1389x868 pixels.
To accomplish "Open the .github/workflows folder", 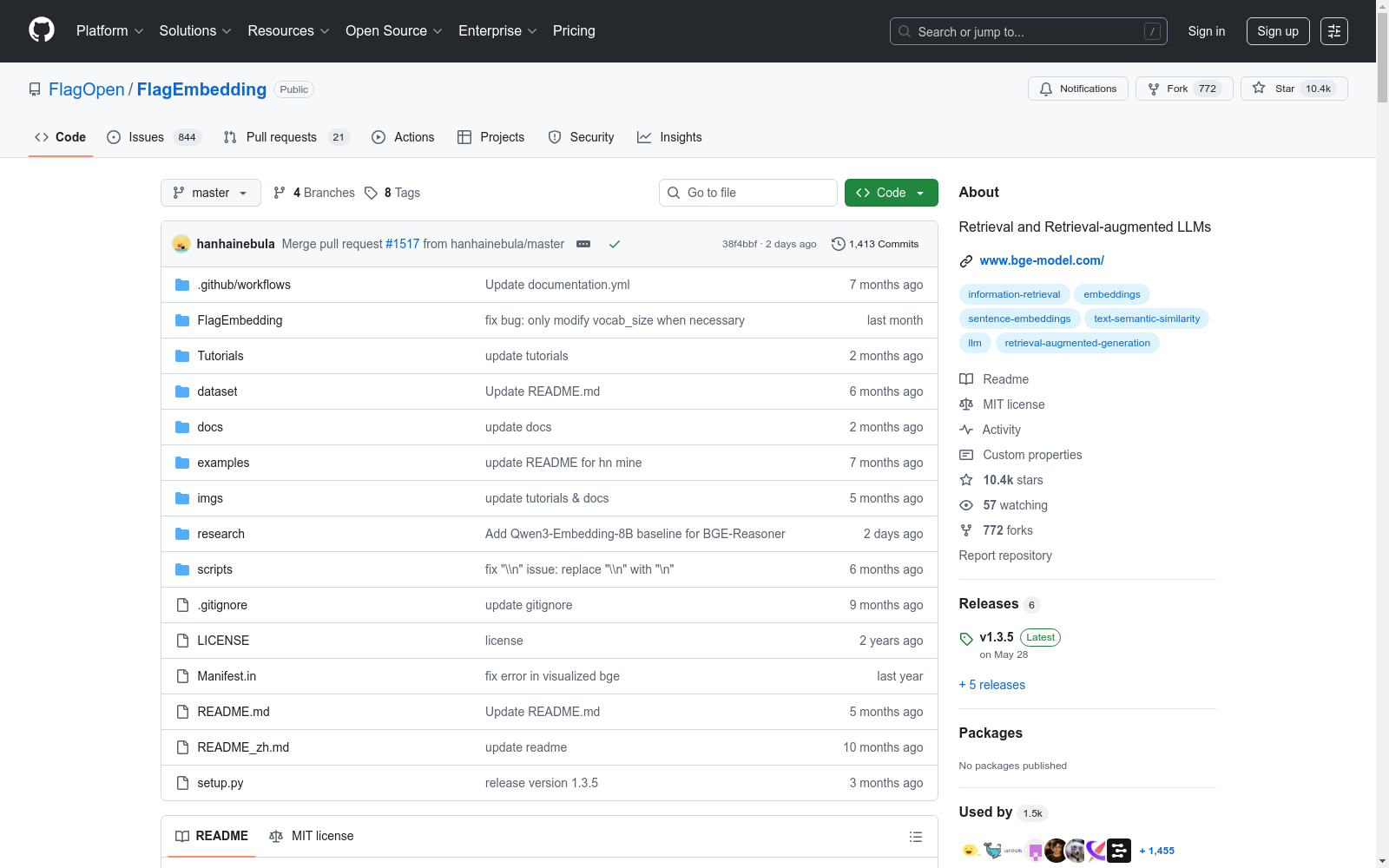I will (x=244, y=285).
